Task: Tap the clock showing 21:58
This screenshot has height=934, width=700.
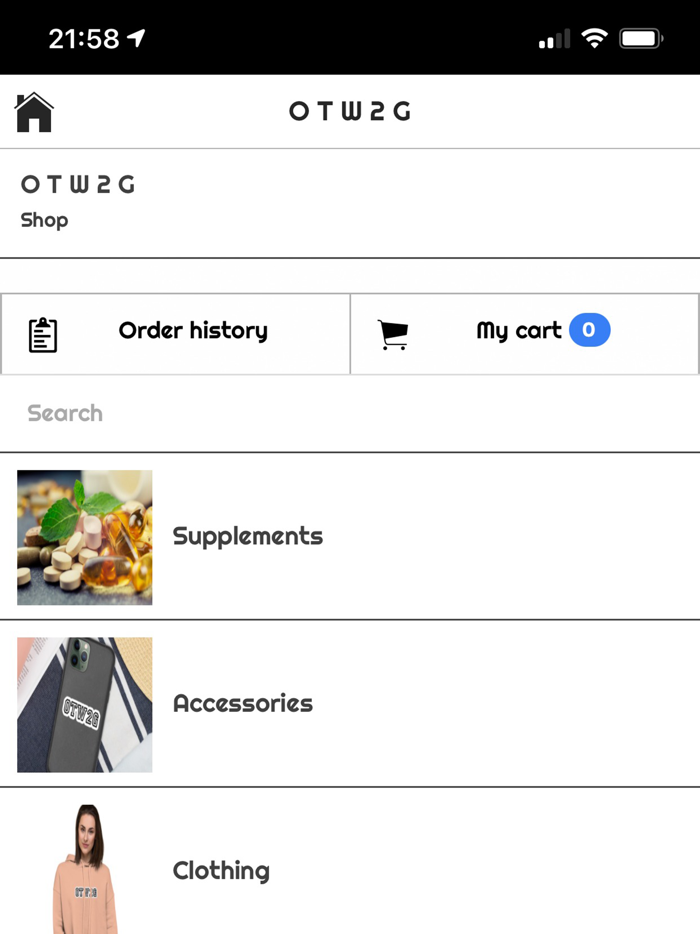Action: coord(83,39)
